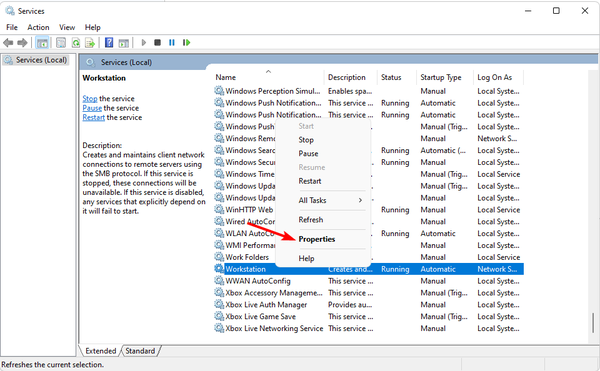Sort by the Name column header

[x=268, y=77]
